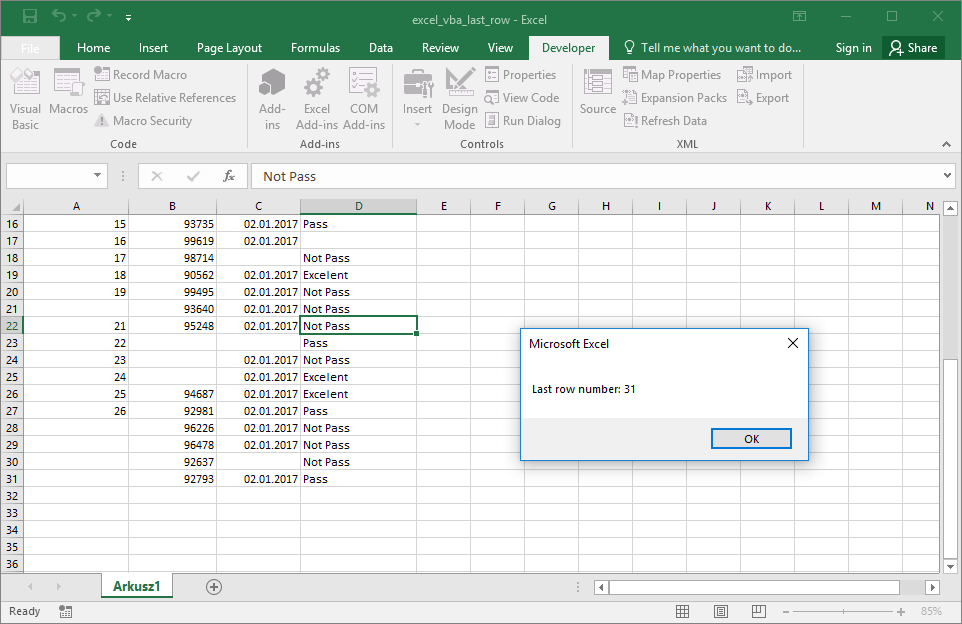Click the Share button
Image resolution: width=962 pixels, height=624 pixels.
tap(912, 47)
